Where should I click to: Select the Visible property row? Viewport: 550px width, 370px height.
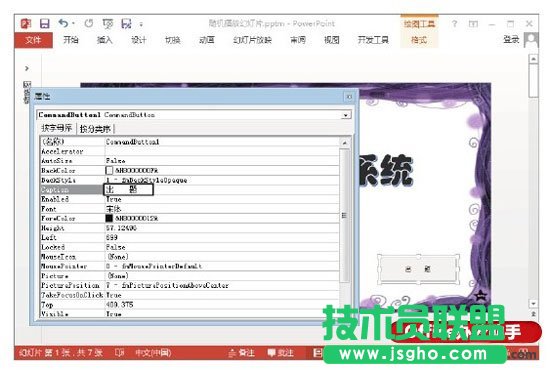coord(190,314)
